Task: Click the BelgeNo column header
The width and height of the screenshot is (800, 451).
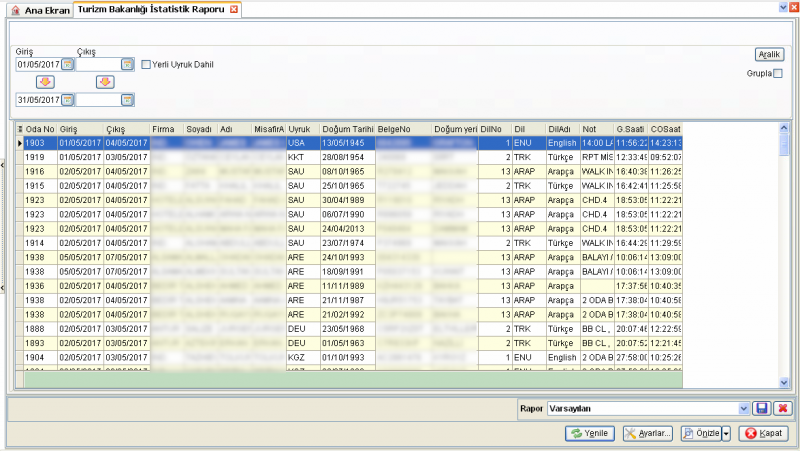Action: [x=404, y=129]
